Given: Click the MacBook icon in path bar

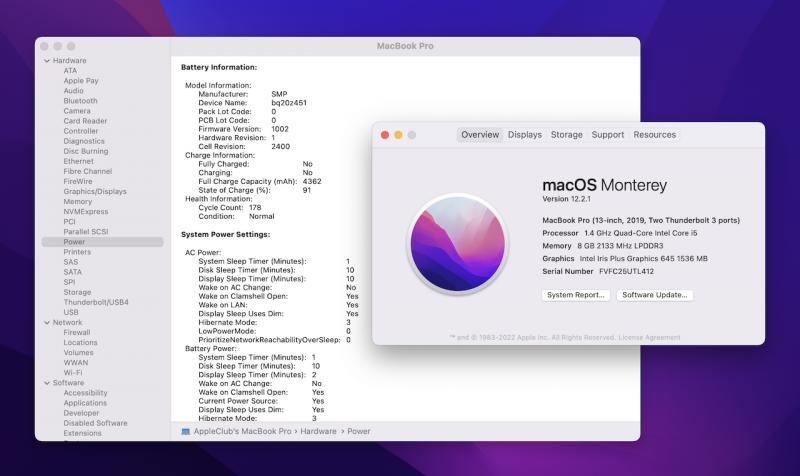Looking at the screenshot, I should (x=186, y=431).
